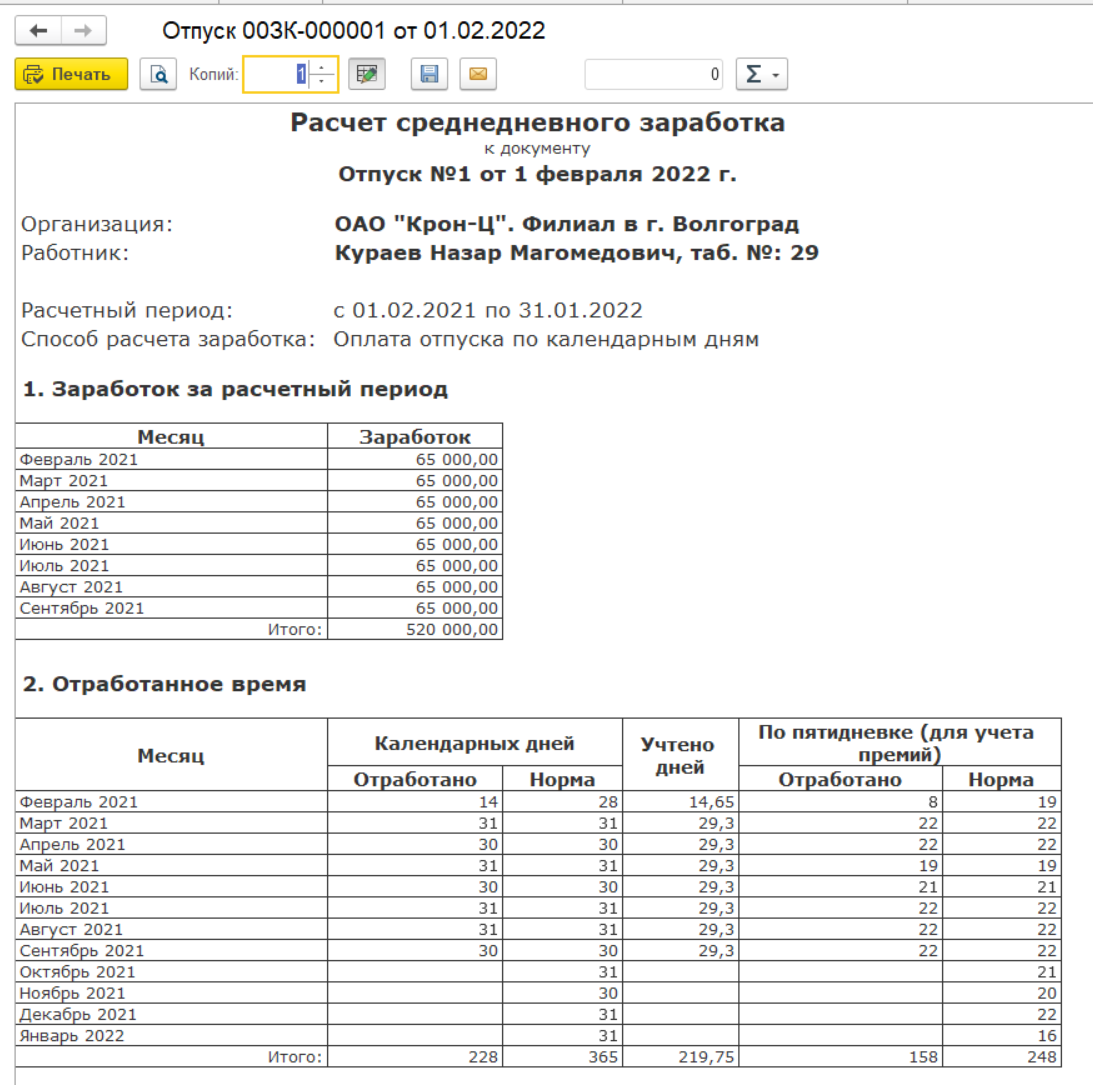Navigate forward using the right arrow icon
1093x1085 pixels.
81,30
